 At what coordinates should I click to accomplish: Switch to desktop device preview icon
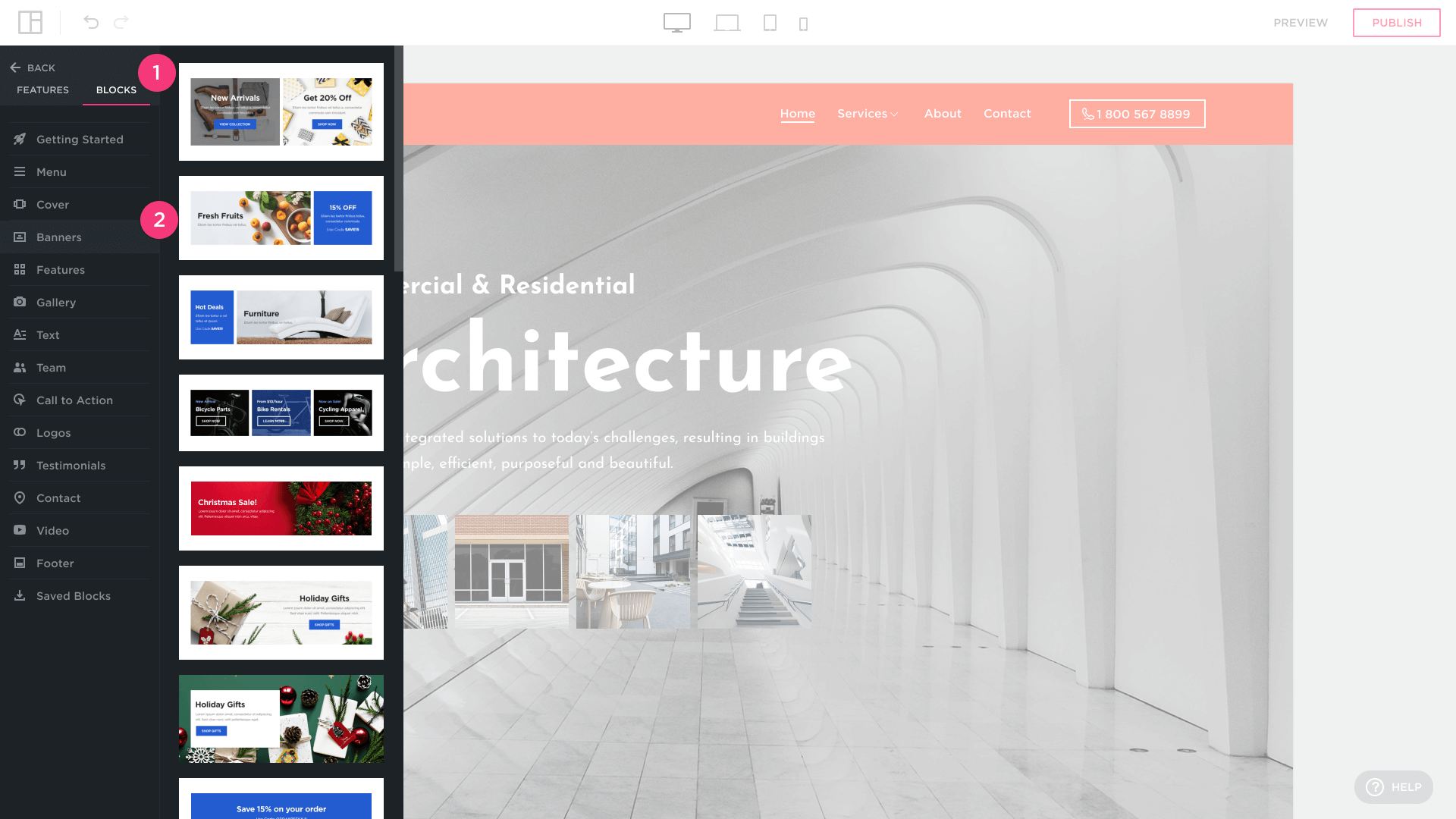(x=676, y=23)
